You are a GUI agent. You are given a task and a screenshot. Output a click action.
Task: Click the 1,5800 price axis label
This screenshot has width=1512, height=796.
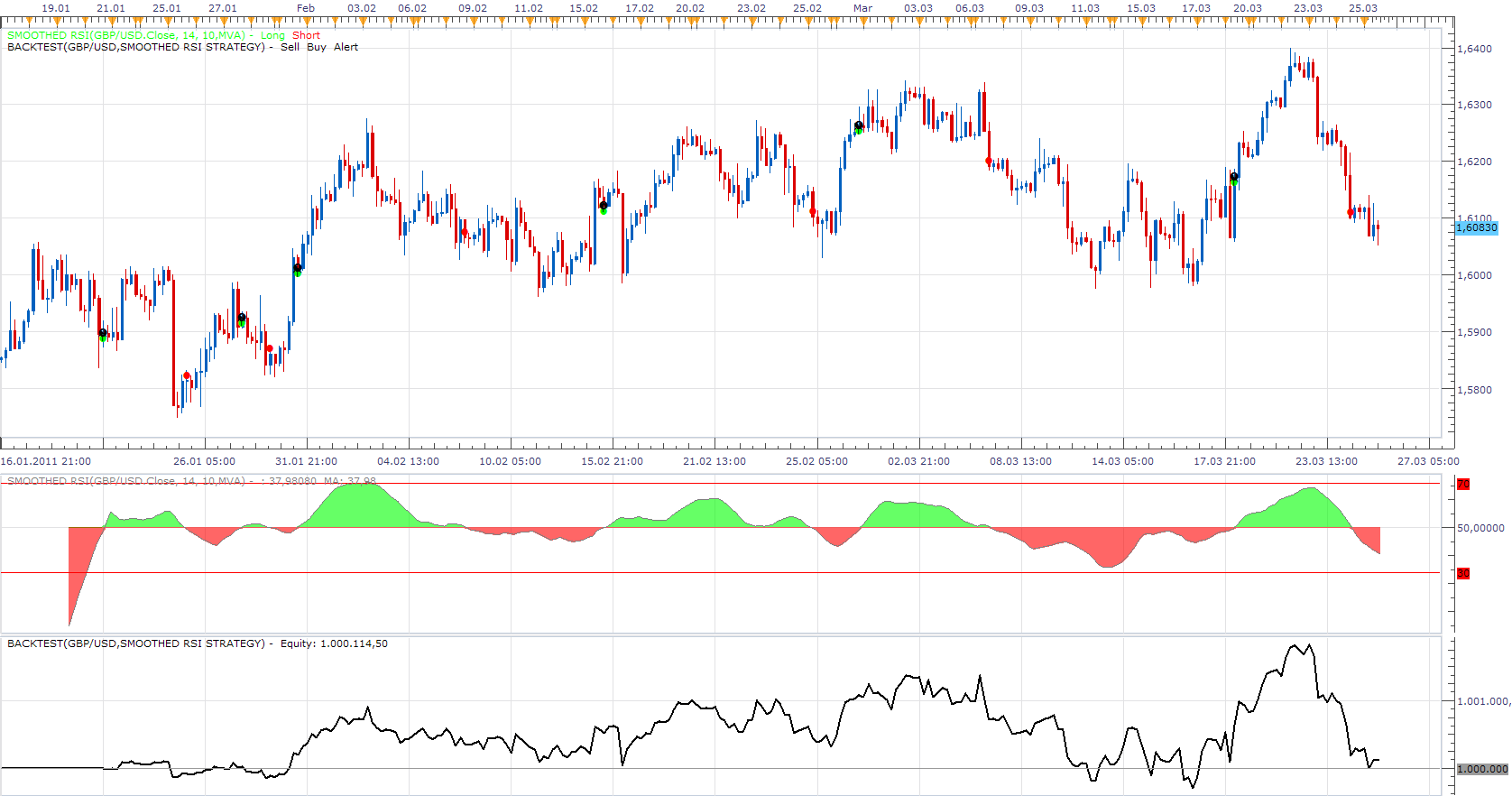point(1474,390)
